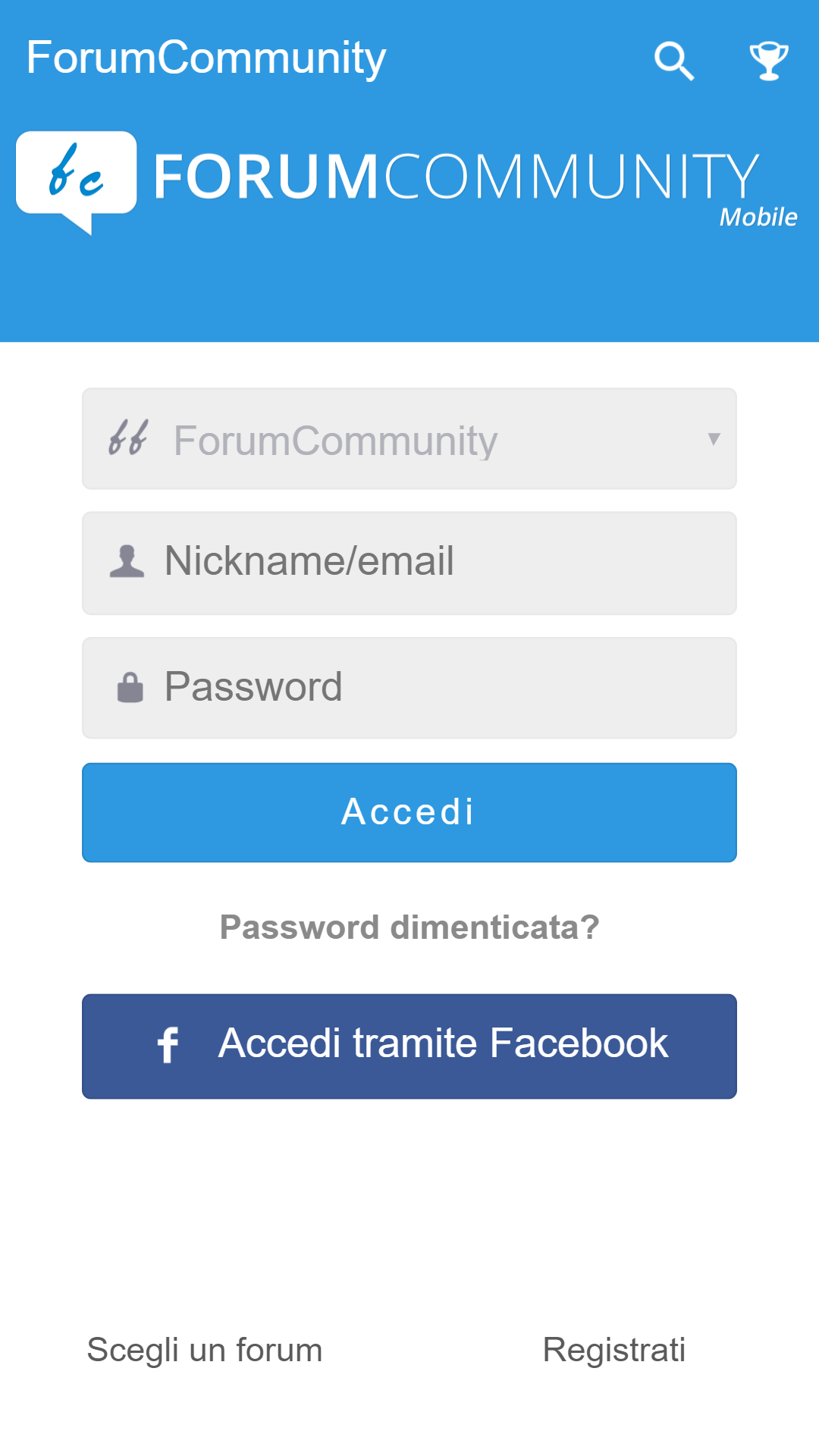Click the search magnifier icon
This screenshot has width=819, height=1456.
pyautogui.click(x=673, y=61)
